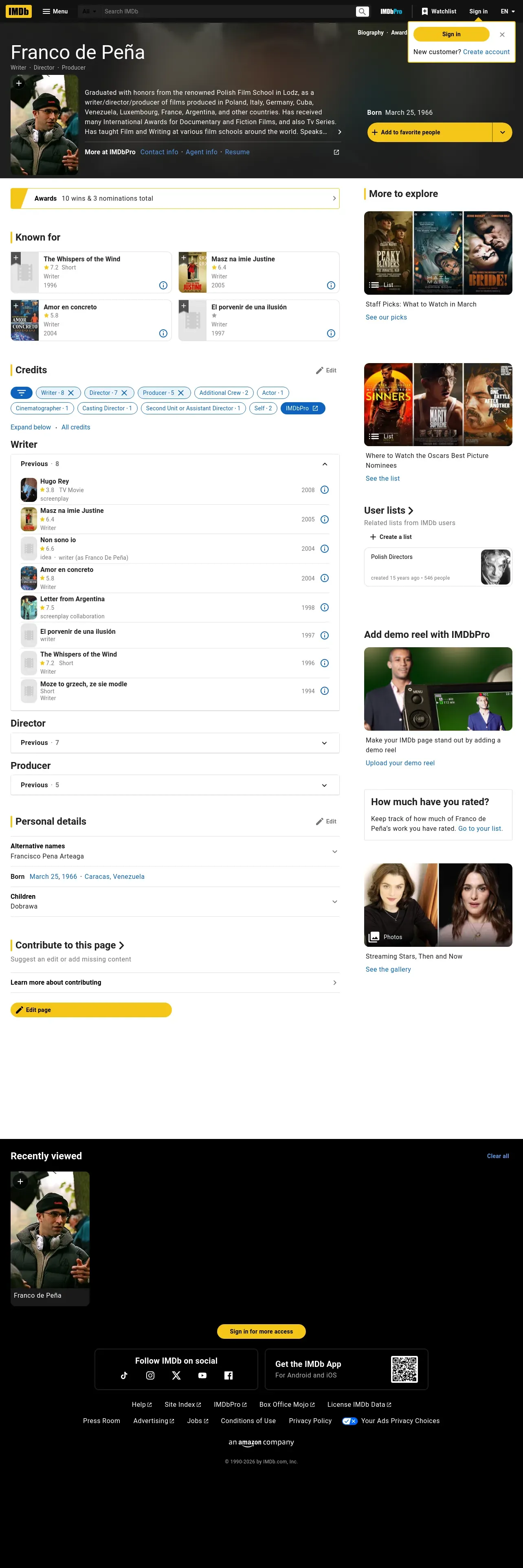Open IMDb Instagram social icon
This screenshot has height=1568, width=523.
tap(150, 1375)
